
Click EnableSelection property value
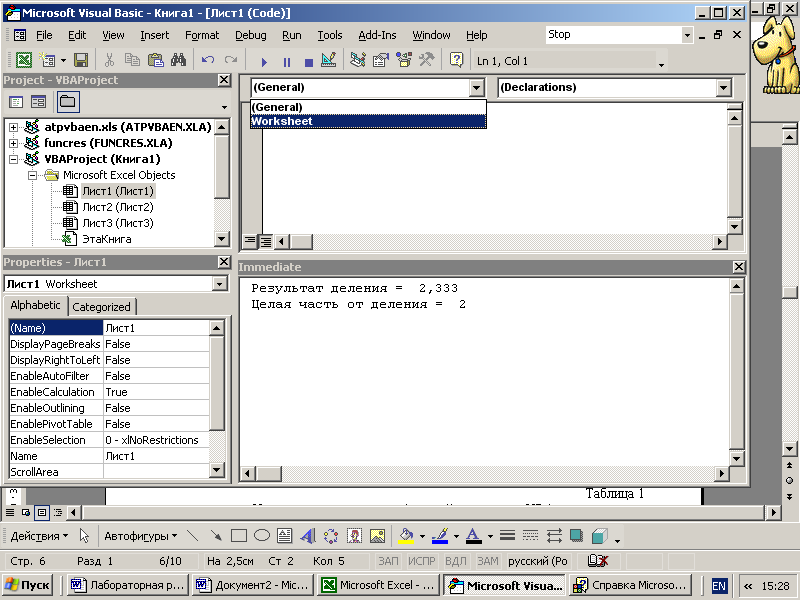click(x=156, y=440)
